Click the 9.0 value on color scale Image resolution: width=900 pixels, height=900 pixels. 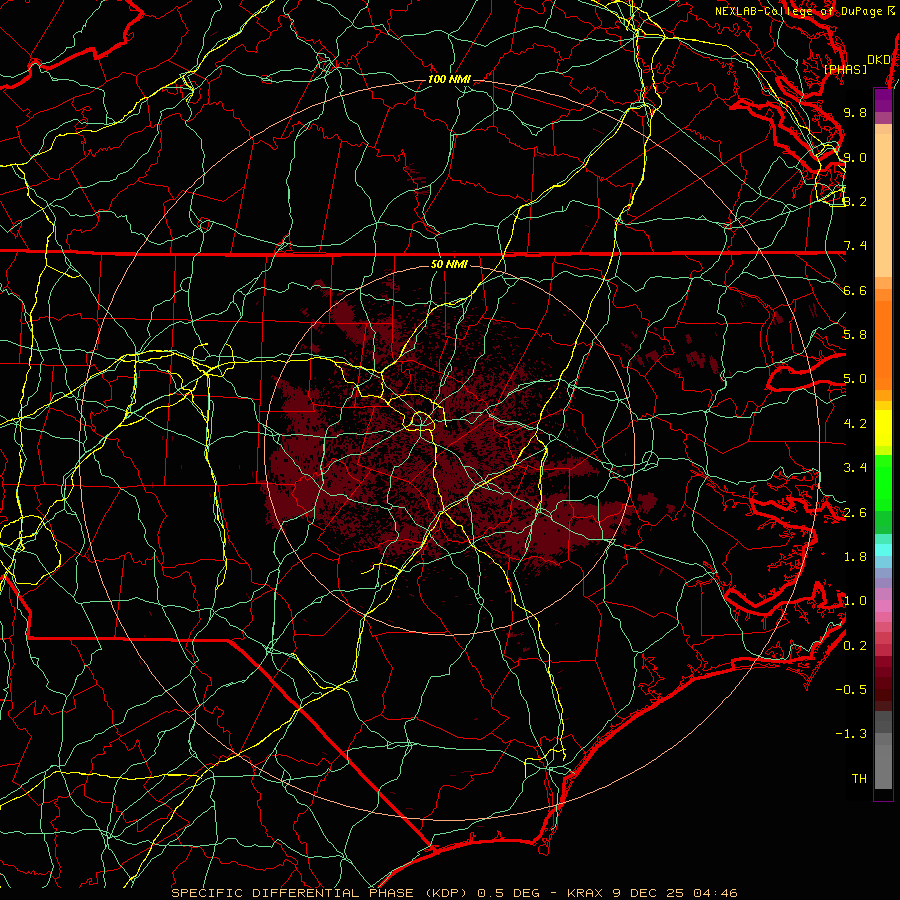(855, 157)
